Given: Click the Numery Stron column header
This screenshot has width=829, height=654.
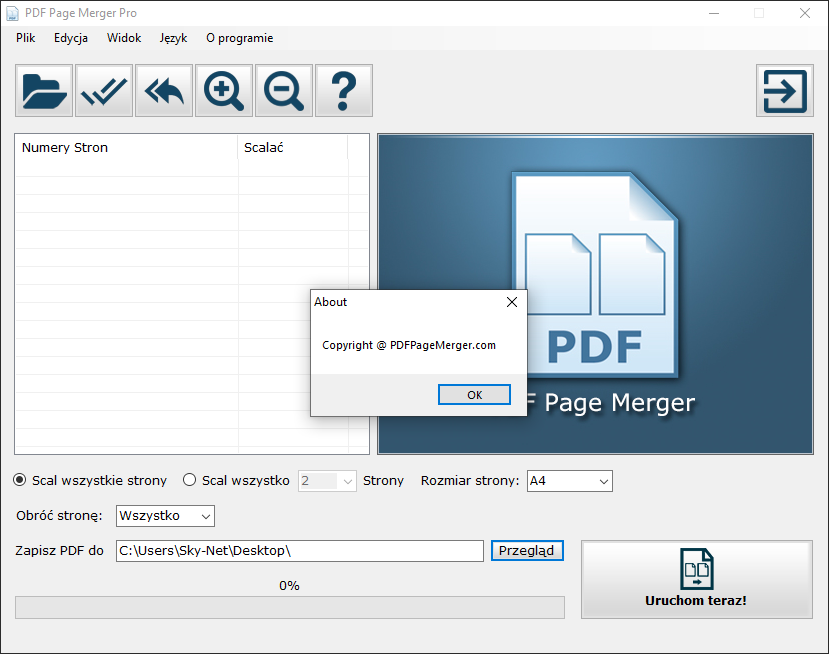Looking at the screenshot, I should point(126,148).
